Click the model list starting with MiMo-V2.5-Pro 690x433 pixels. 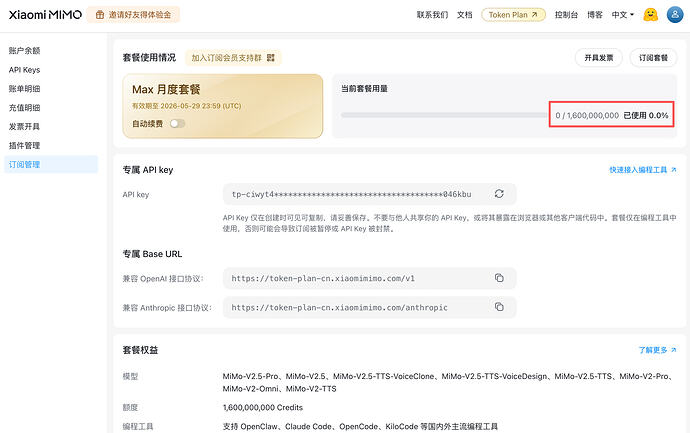(448, 382)
